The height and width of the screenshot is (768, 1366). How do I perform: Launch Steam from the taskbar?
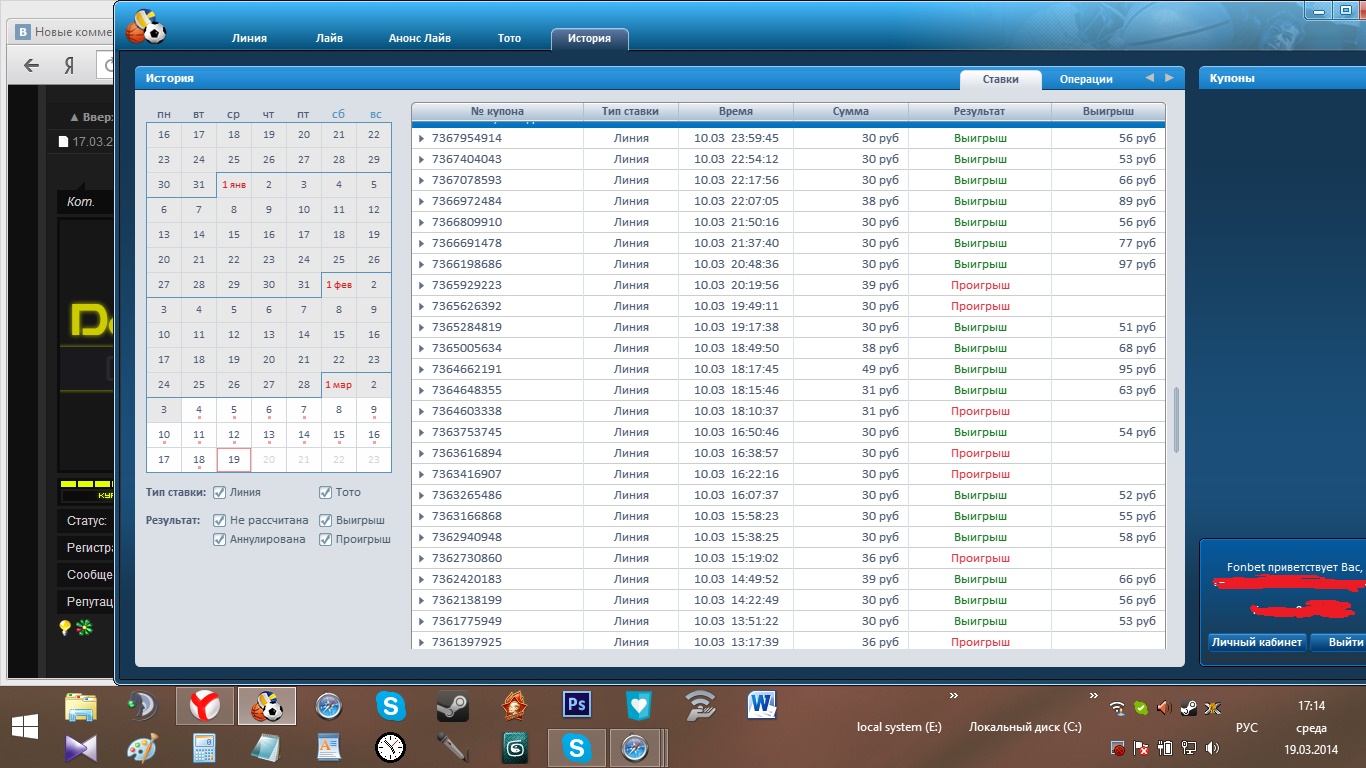(452, 706)
